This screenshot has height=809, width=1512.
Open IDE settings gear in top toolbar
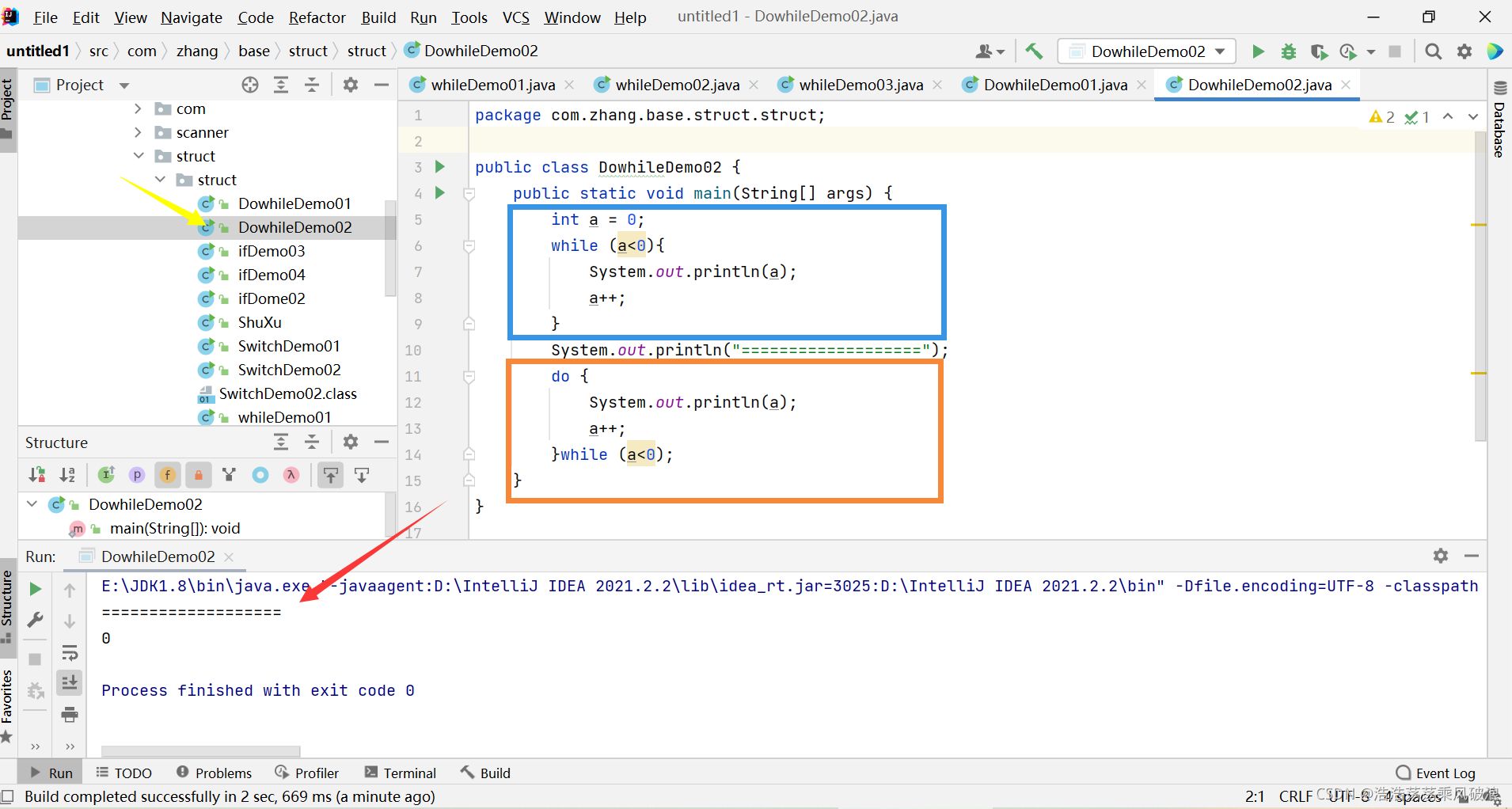(1465, 51)
